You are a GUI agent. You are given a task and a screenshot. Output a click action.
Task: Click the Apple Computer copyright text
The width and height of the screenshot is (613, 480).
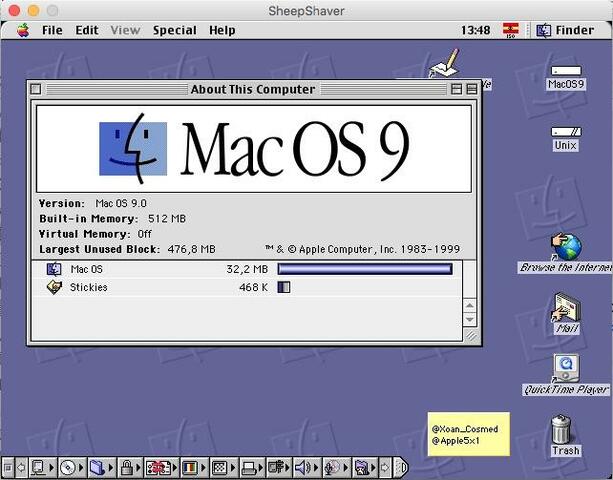[x=362, y=249]
